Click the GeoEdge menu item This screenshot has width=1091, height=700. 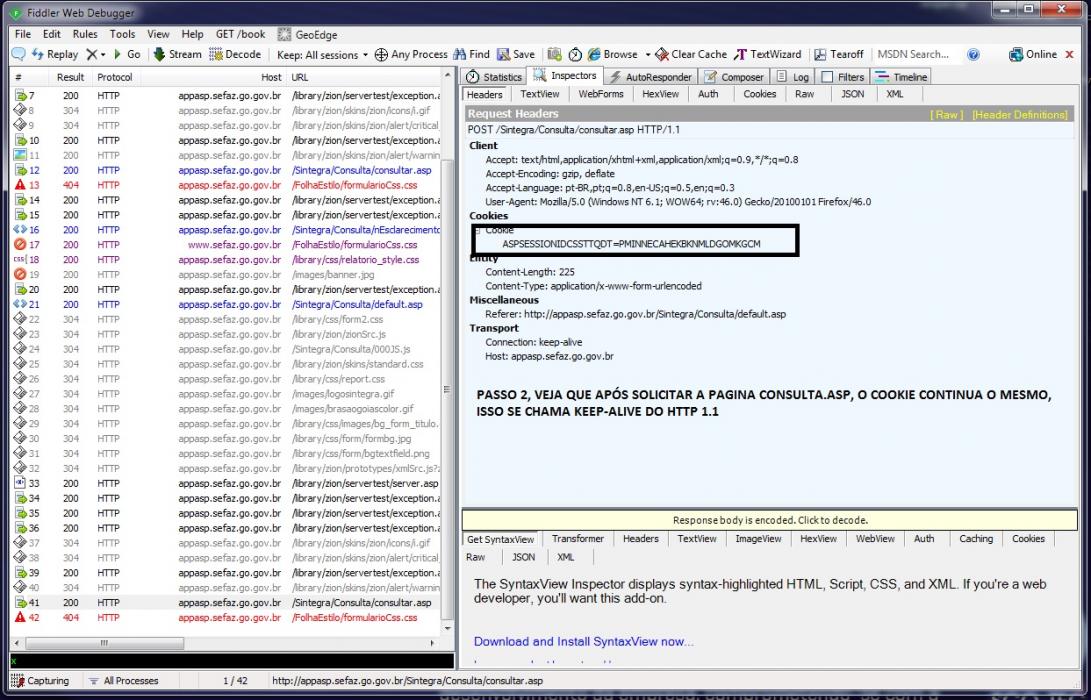(308, 34)
